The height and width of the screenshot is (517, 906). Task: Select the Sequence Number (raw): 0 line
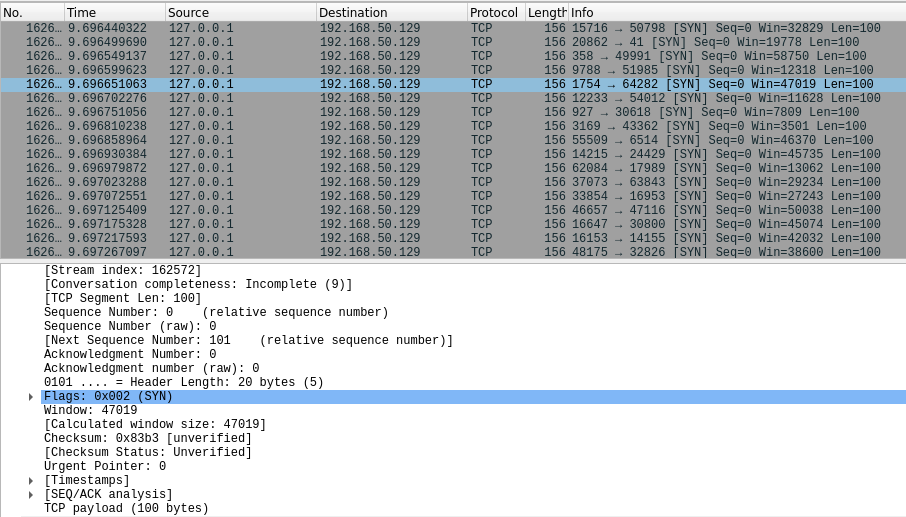pyautogui.click(x=130, y=326)
